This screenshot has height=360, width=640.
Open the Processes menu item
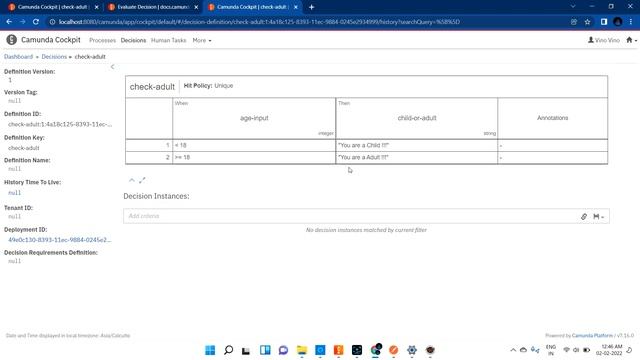[102, 40]
